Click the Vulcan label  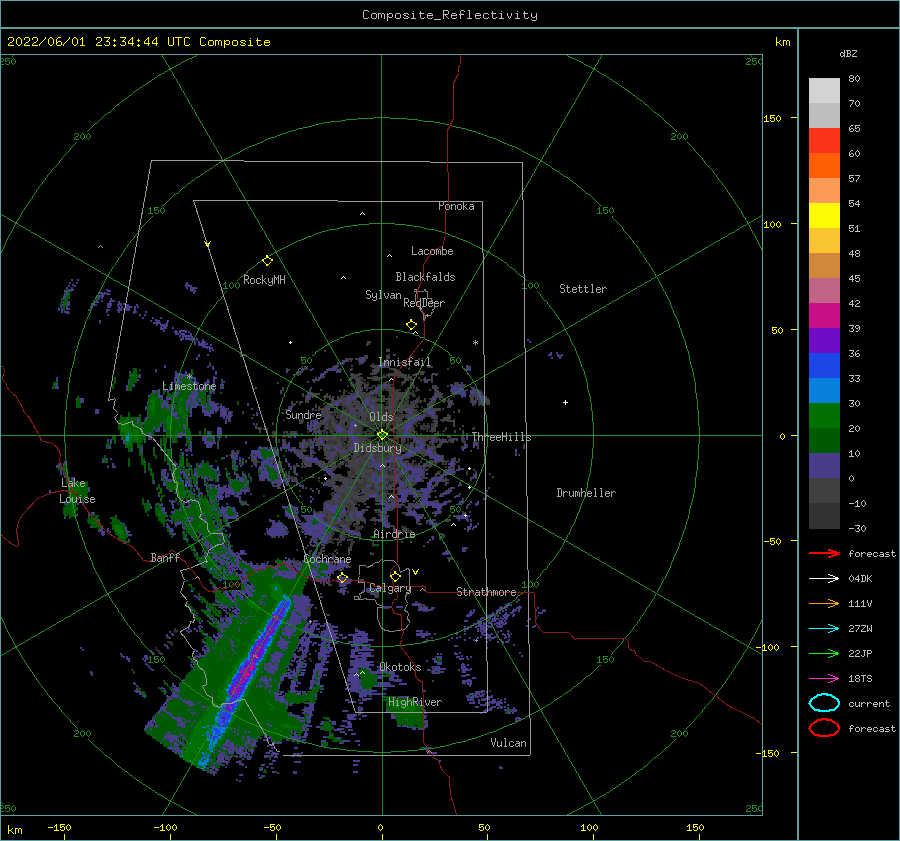click(509, 743)
